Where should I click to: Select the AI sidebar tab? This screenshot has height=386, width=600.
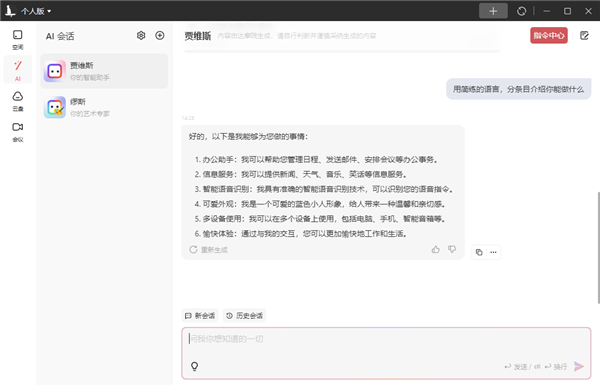[x=18, y=70]
